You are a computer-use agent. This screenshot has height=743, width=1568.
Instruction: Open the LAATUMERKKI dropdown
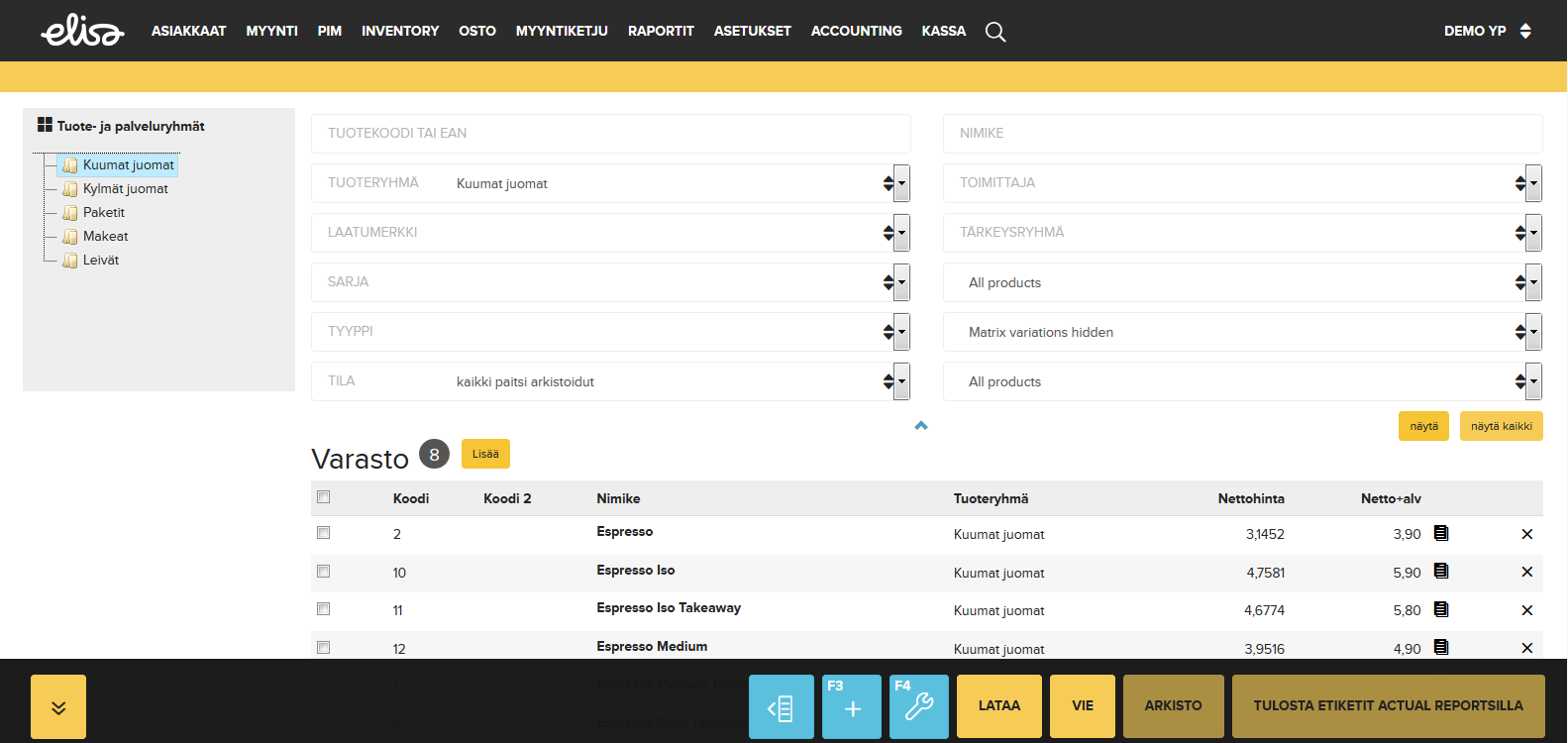611,233
